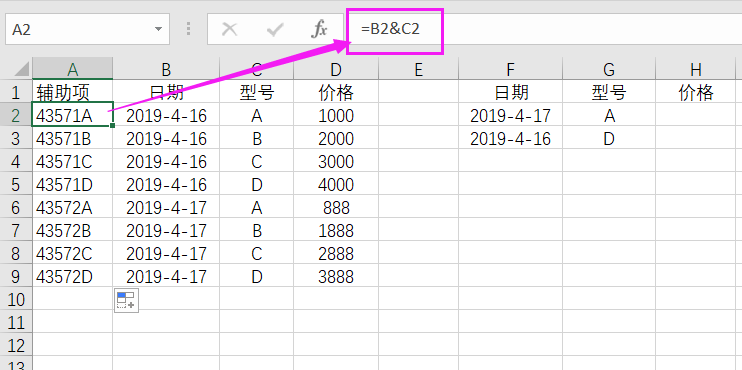Expand the Name Box dropdown arrow
The height and width of the screenshot is (370, 742).
tap(158, 29)
